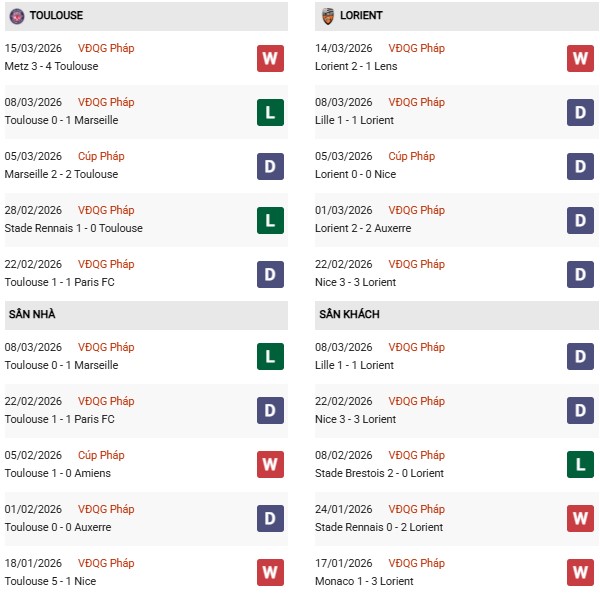Click the TOULOUSE team name header

(x=56, y=16)
